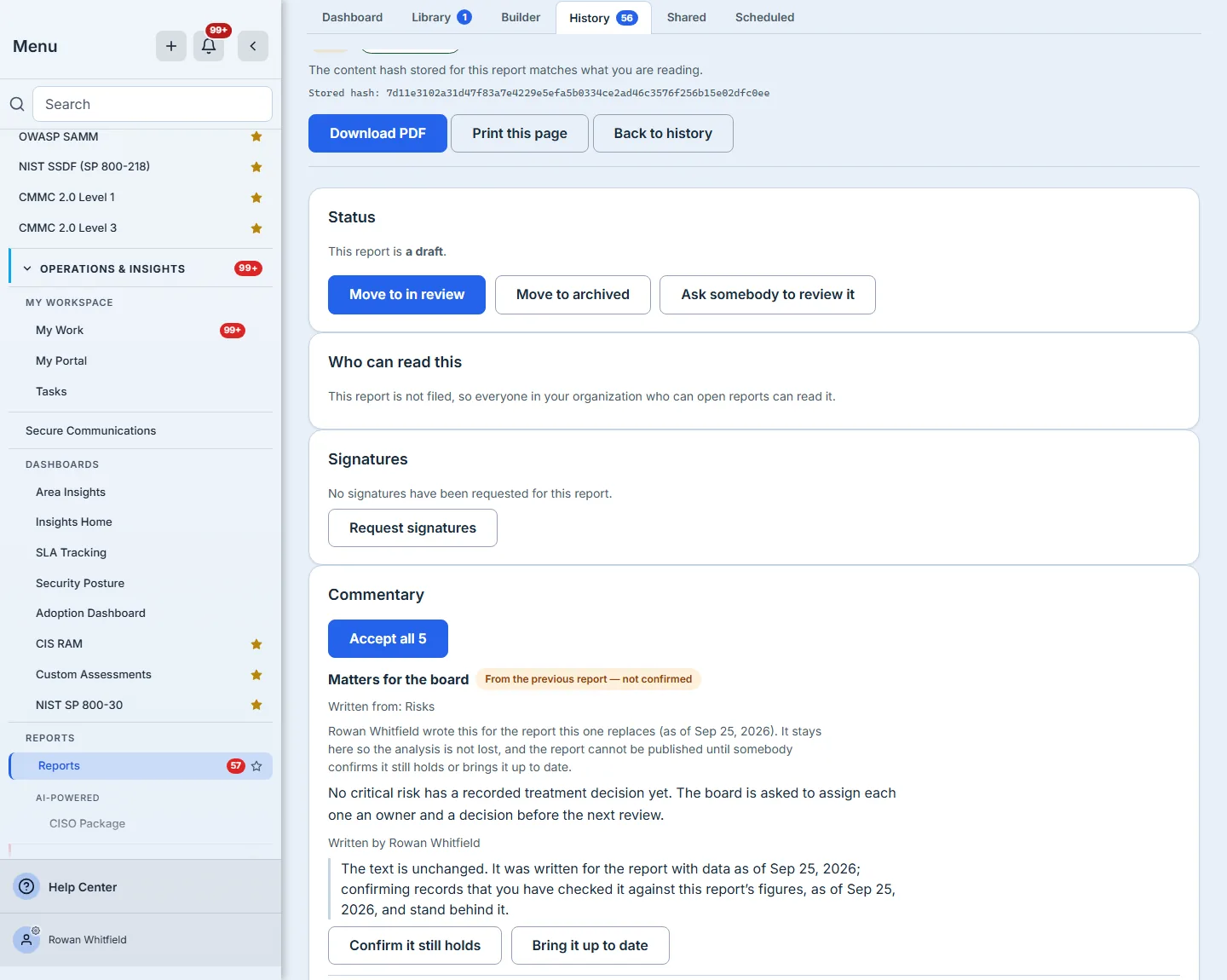
Task: Open the Shared tab
Action: (687, 17)
